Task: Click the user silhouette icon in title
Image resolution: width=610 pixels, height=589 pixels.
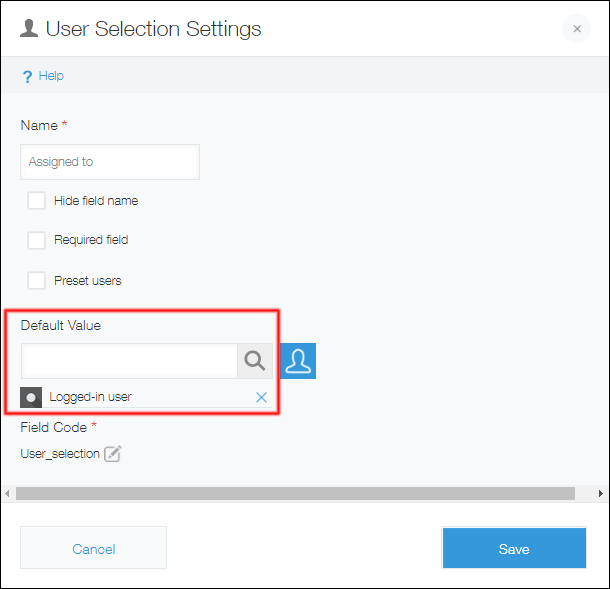Action: point(30,29)
